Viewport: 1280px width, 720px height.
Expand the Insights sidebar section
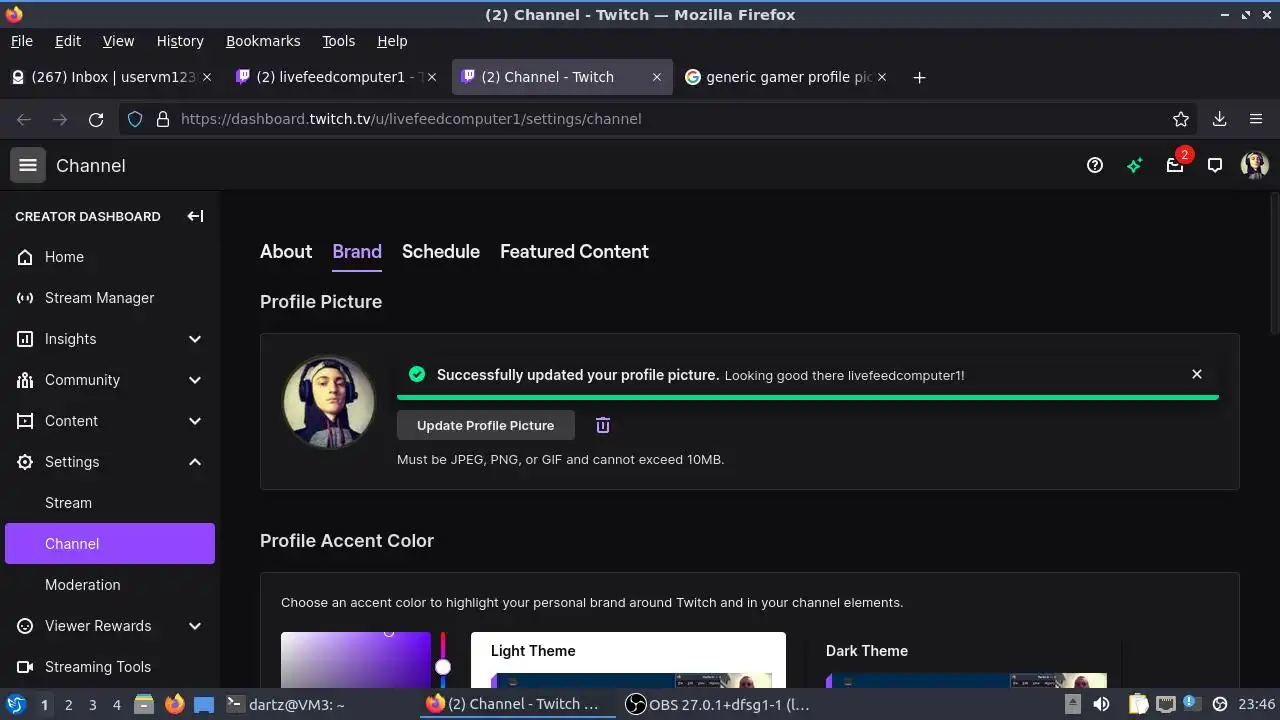coord(110,339)
